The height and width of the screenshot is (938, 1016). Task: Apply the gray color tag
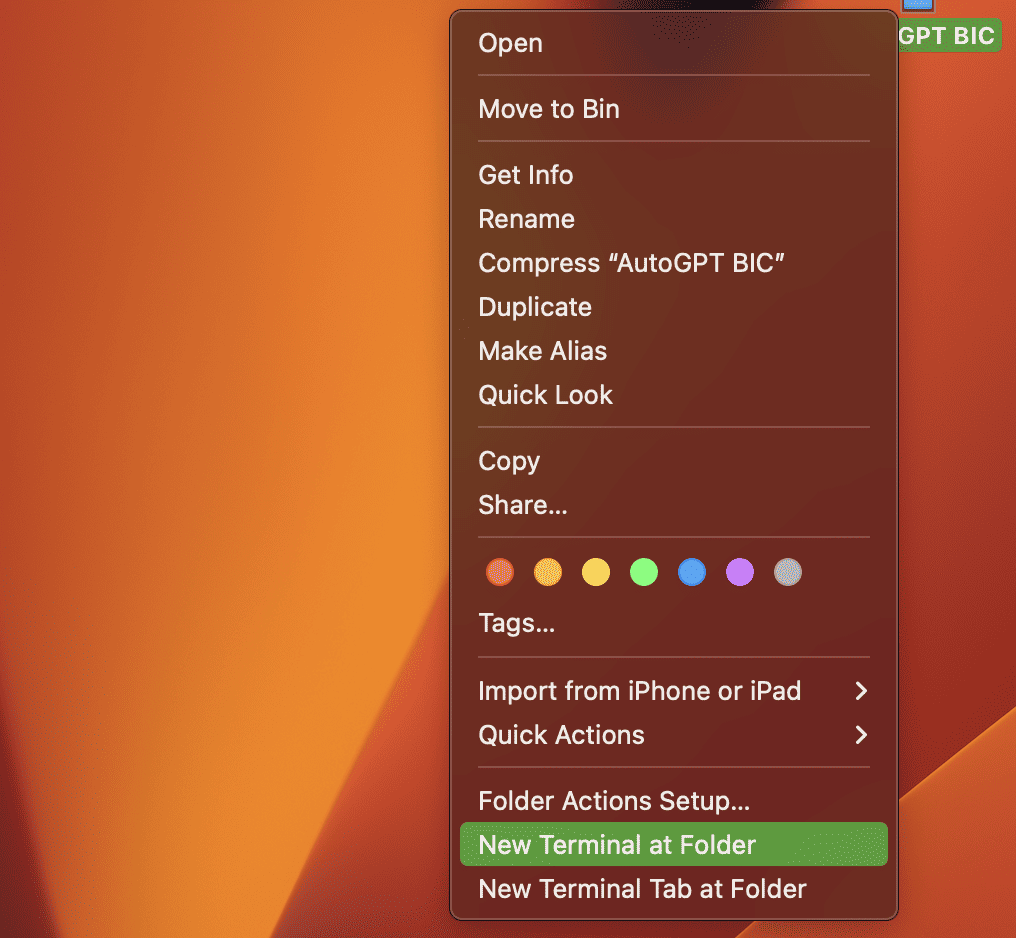pos(787,572)
